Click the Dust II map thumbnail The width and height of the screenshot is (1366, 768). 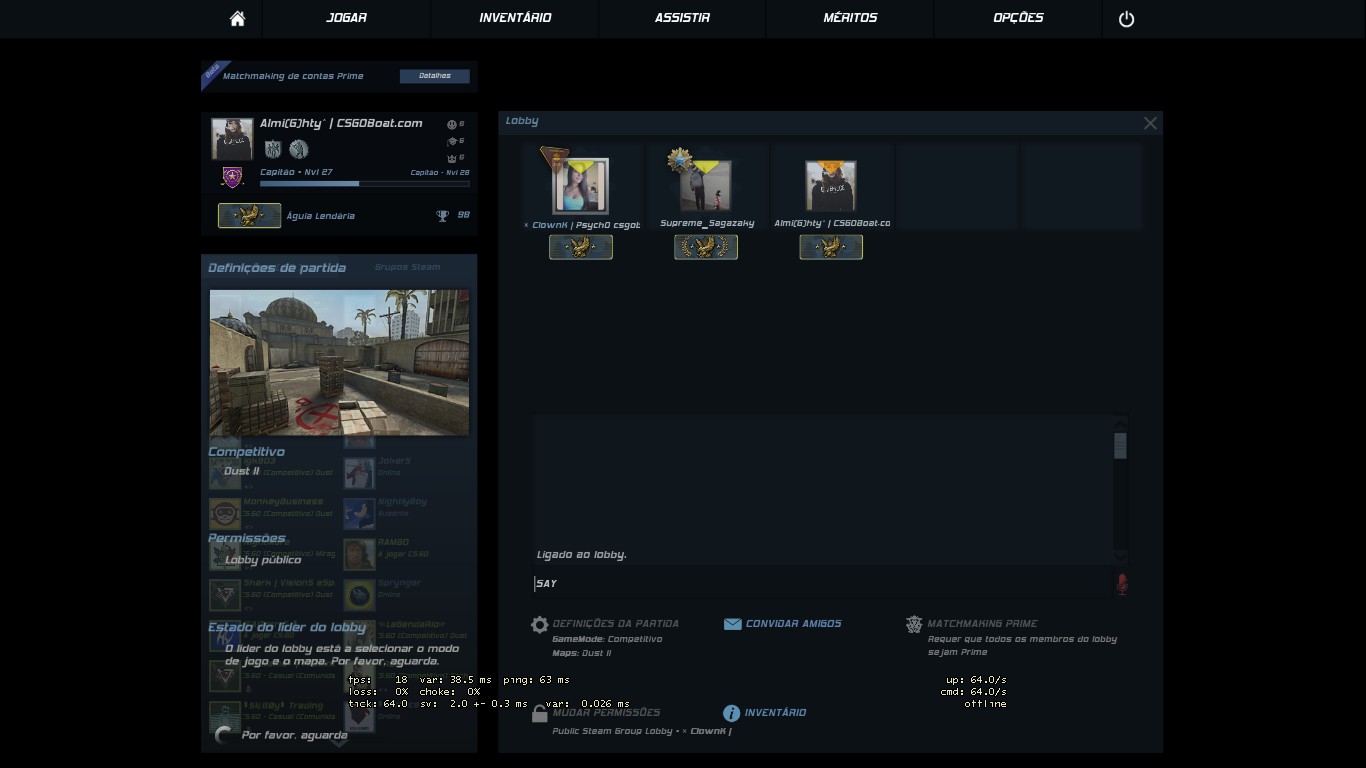[339, 362]
